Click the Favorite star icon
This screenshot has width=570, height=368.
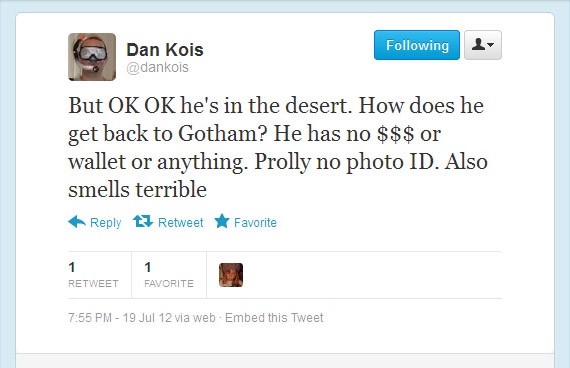[x=222, y=221]
